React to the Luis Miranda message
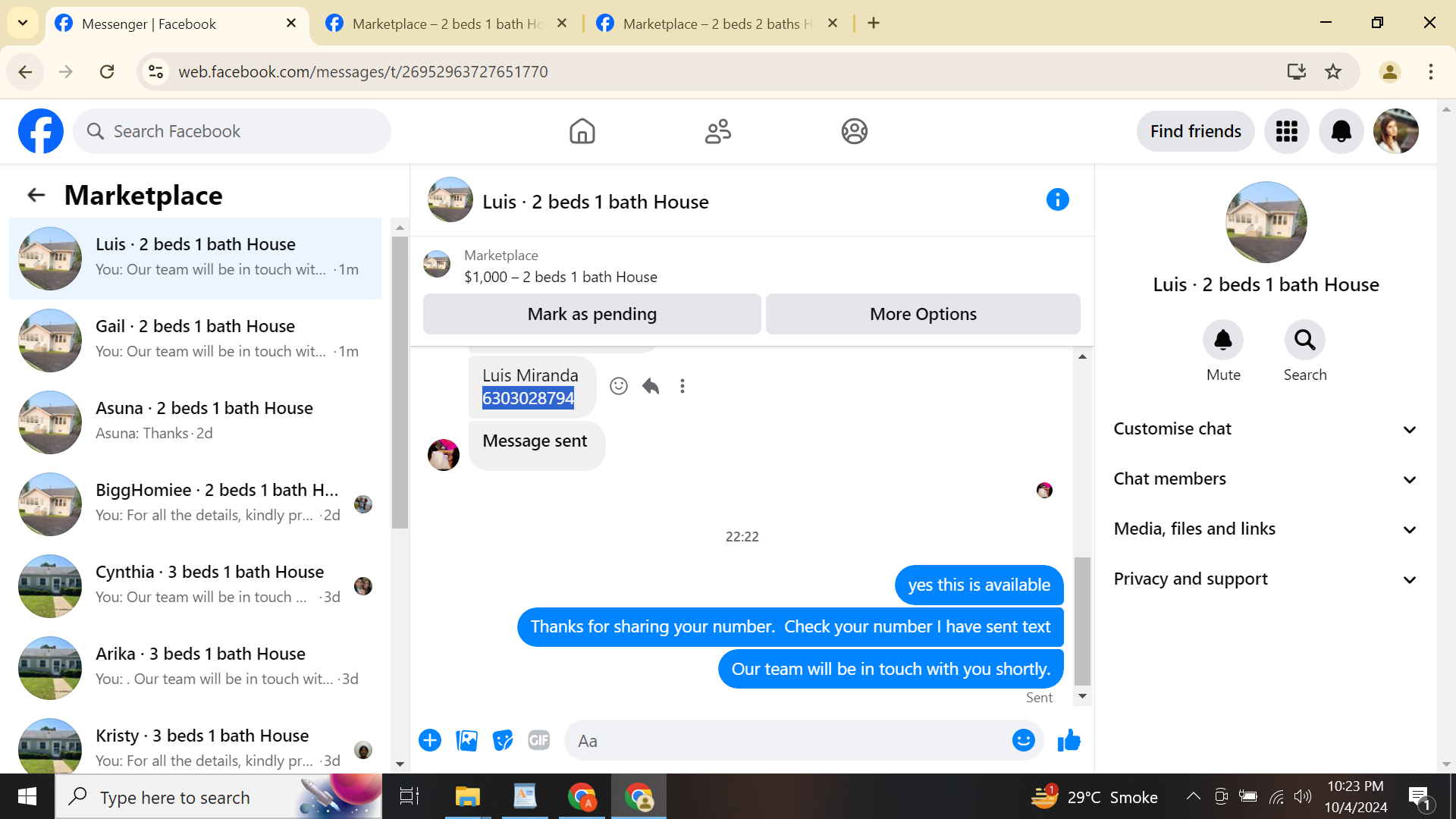This screenshot has width=1456, height=819. point(619,386)
